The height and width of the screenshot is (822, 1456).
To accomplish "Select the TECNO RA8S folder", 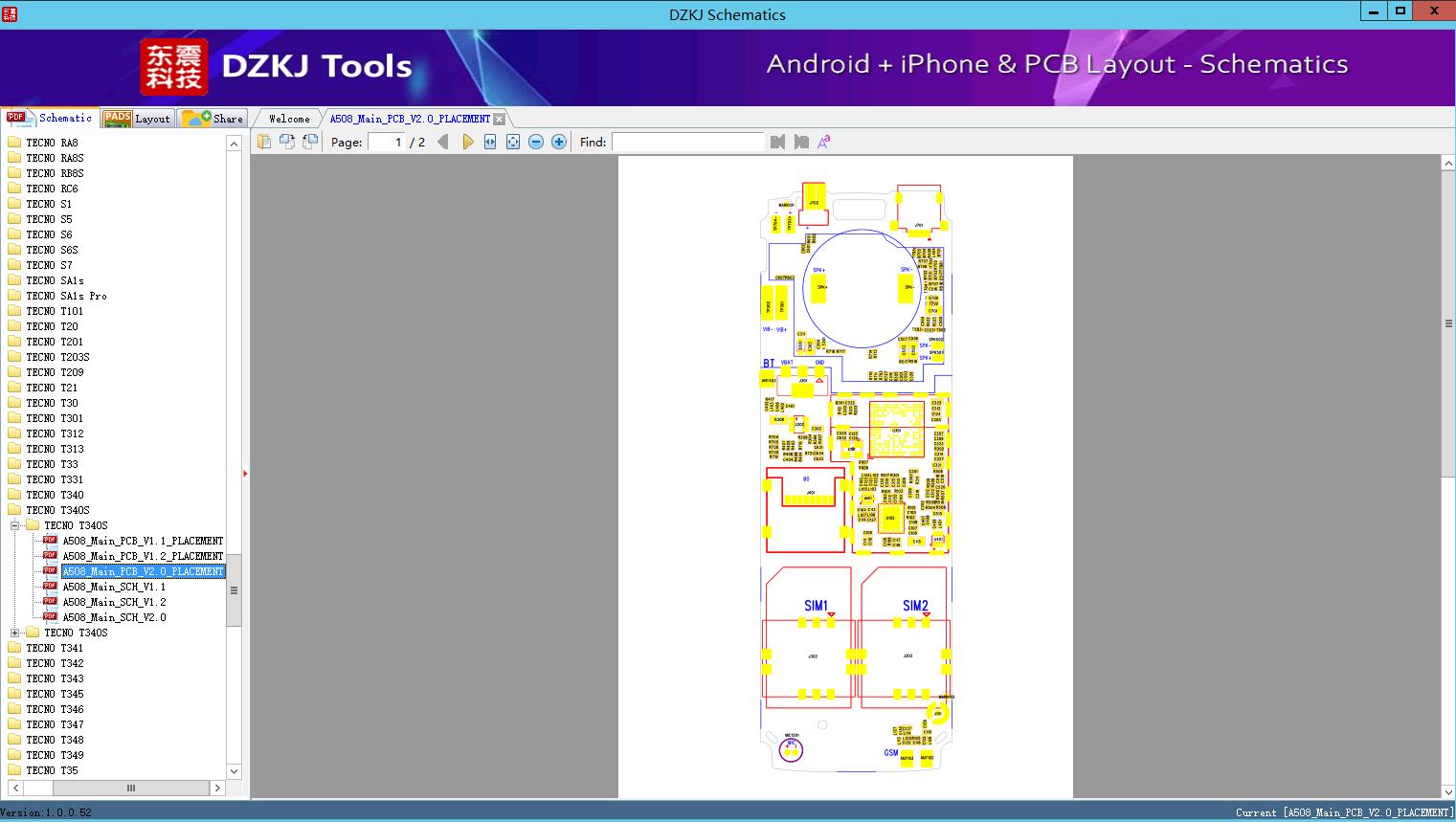I will pyautogui.click(x=55, y=158).
